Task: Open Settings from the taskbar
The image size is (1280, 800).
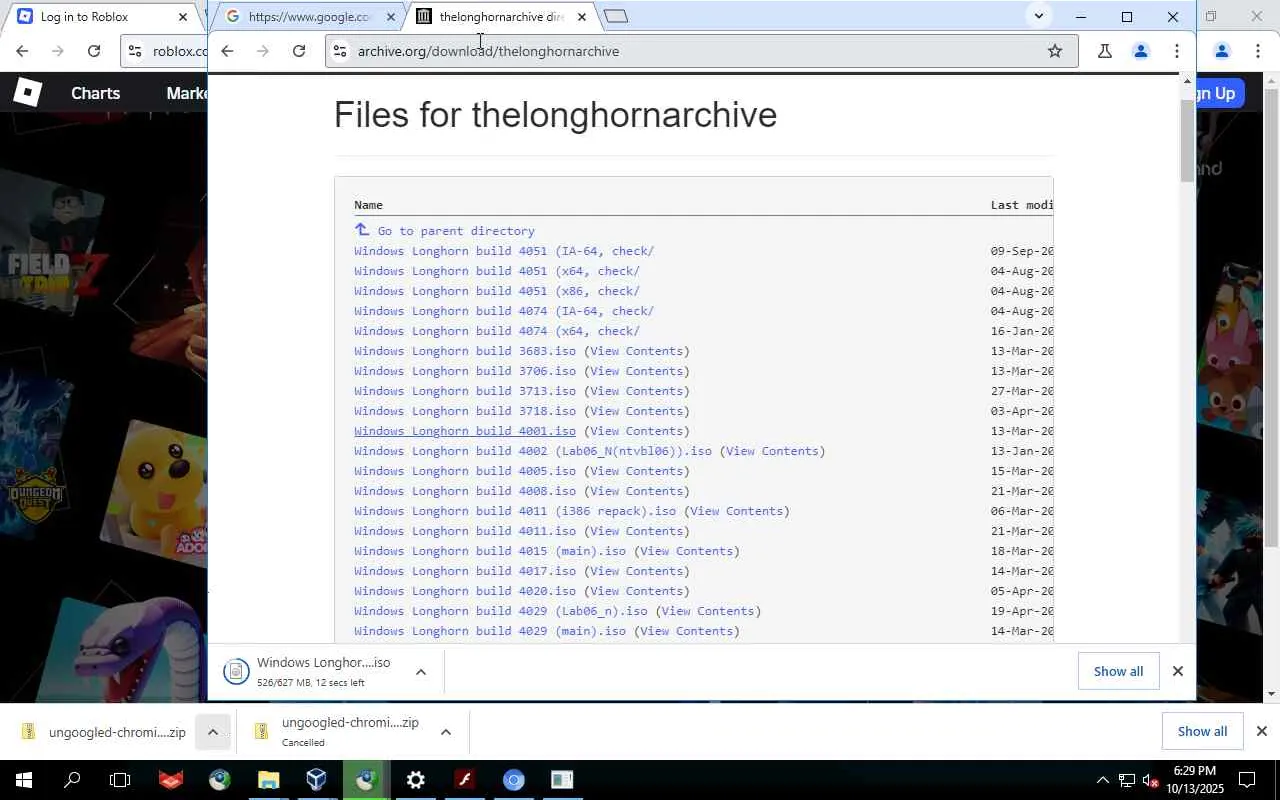Action: click(415, 780)
